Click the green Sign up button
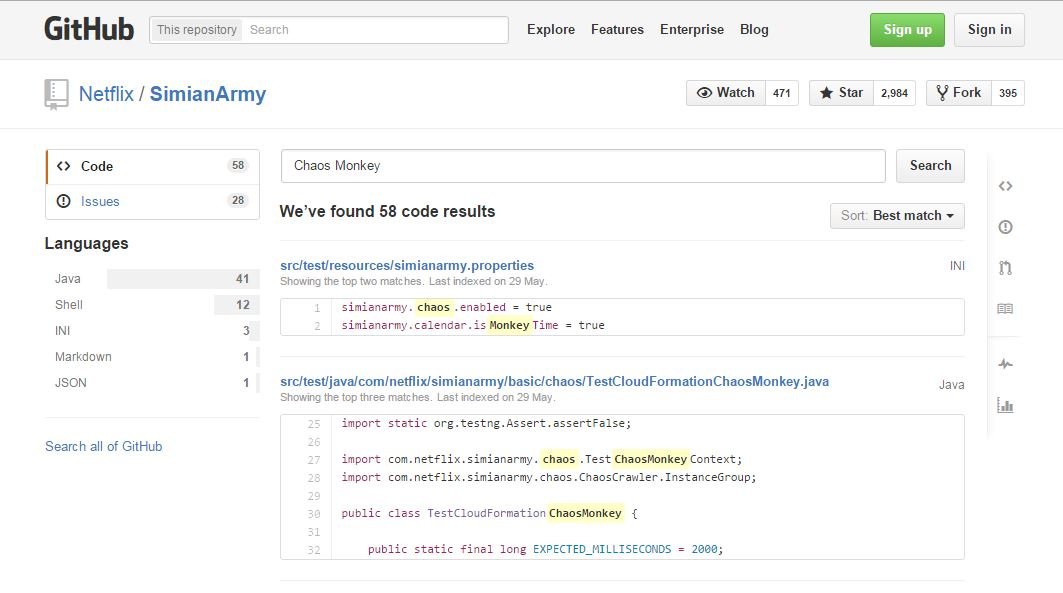The width and height of the screenshot is (1063, 593). coord(907,30)
